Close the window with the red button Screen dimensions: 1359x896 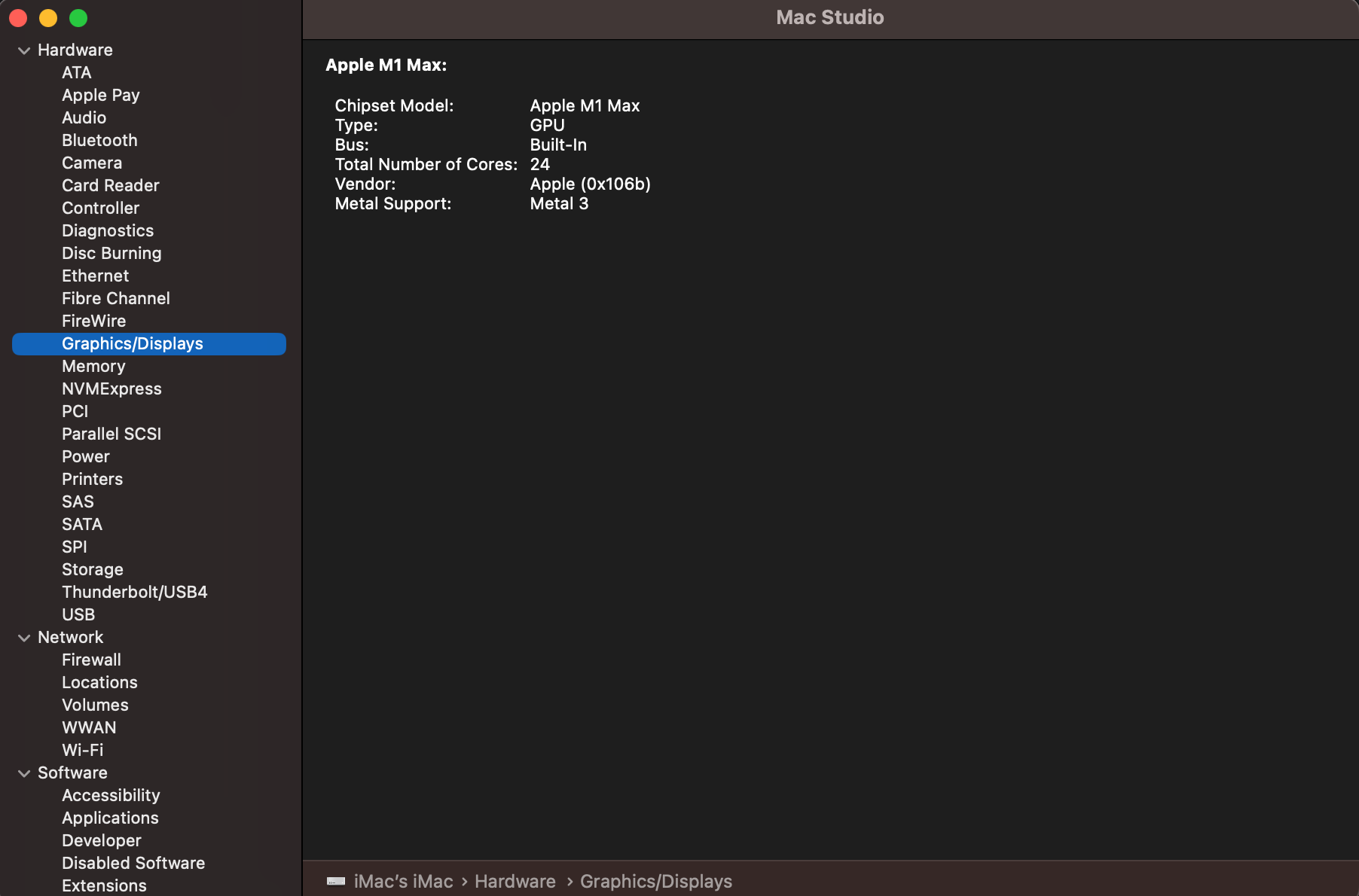pyautogui.click(x=18, y=17)
